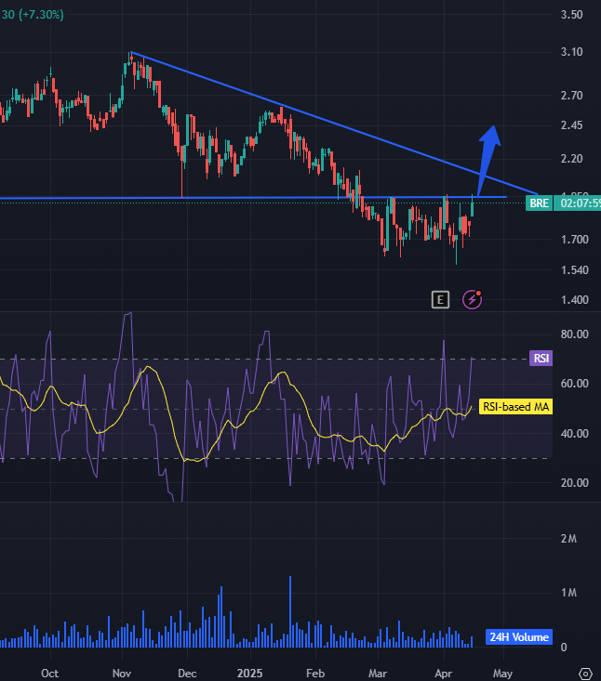This screenshot has height=681, width=601.
Task: Click the 40.00 RSI axis label
Action: [575, 434]
